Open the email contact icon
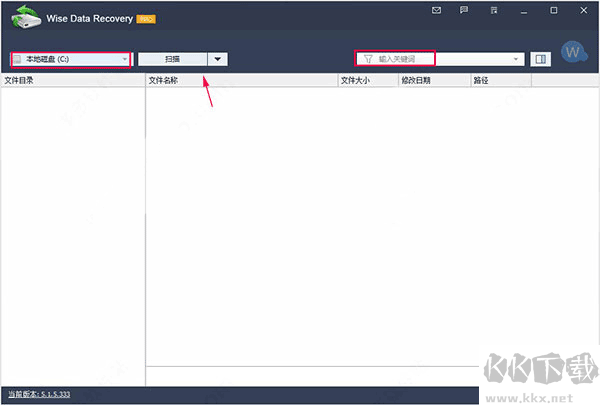Viewport: 600px width, 405px height. pyautogui.click(x=436, y=10)
